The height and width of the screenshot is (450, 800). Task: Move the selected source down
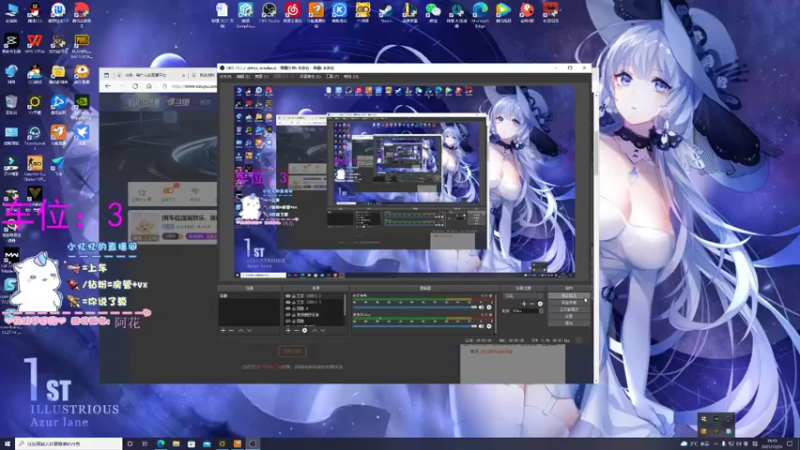pyautogui.click(x=322, y=331)
